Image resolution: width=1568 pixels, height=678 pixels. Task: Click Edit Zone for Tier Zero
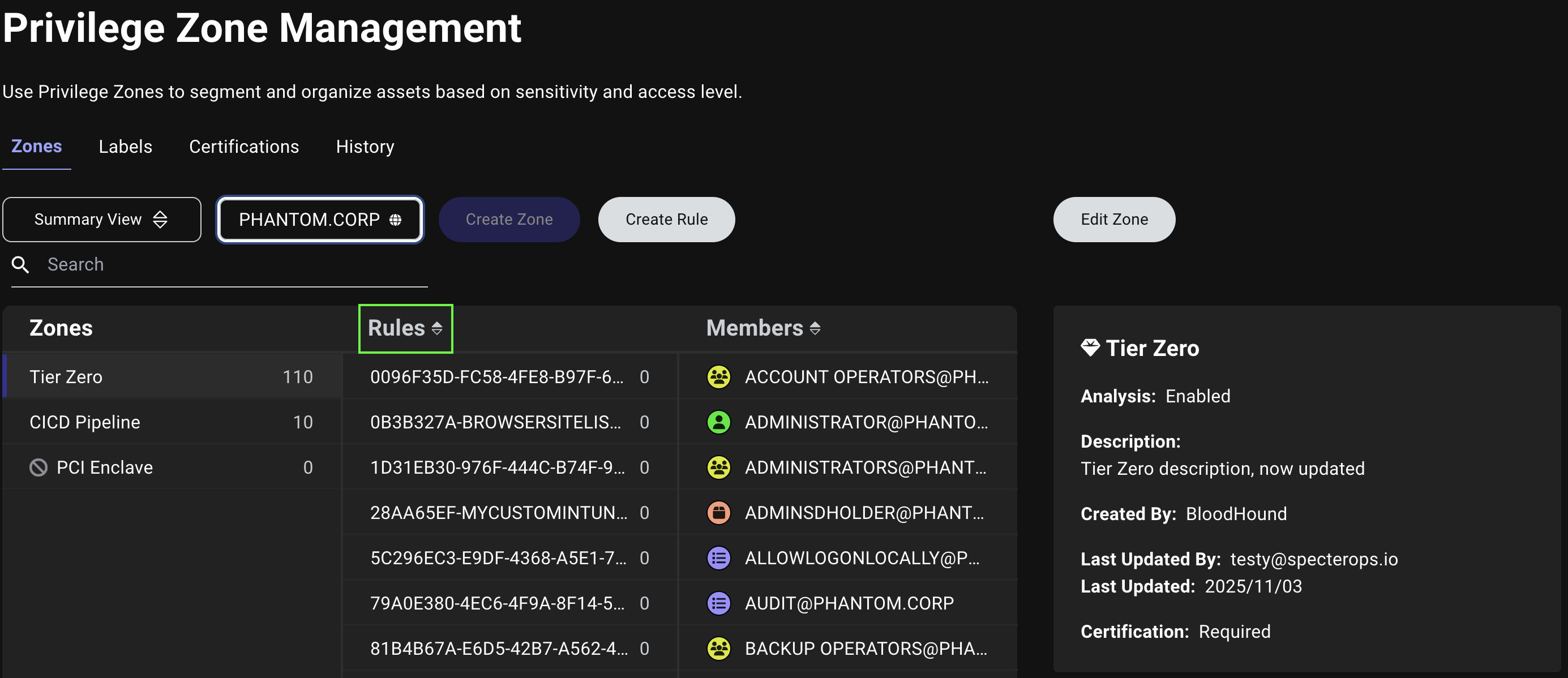coord(1113,219)
